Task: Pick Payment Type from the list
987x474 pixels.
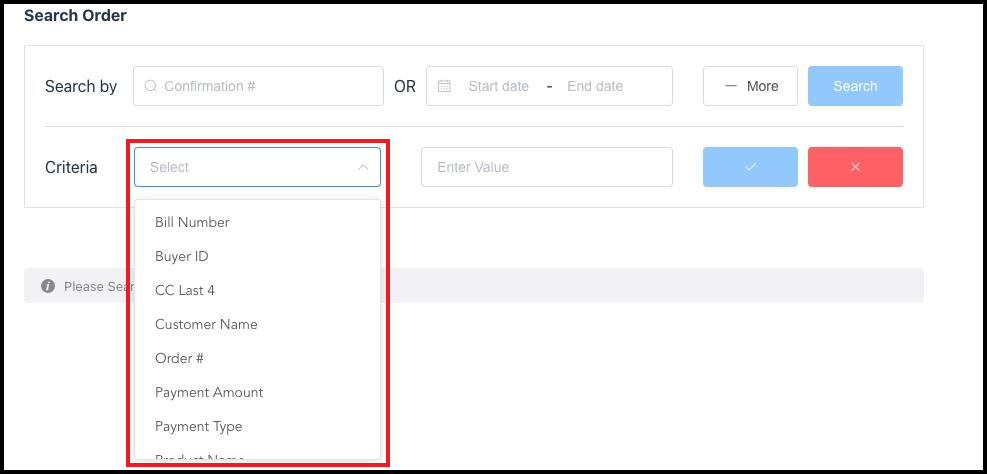Action: pos(199,426)
